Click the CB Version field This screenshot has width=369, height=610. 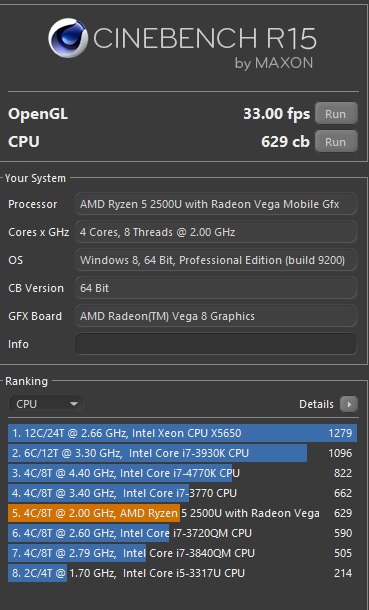216,288
